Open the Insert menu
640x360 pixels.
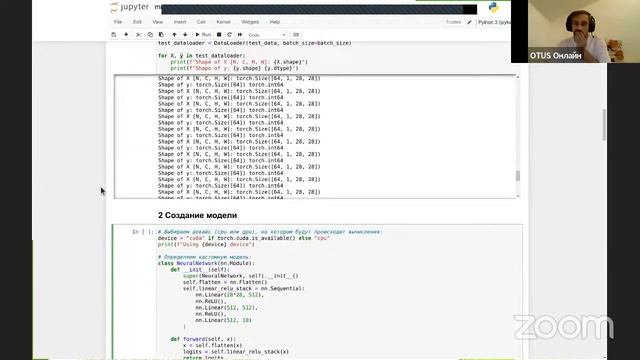click(180, 22)
